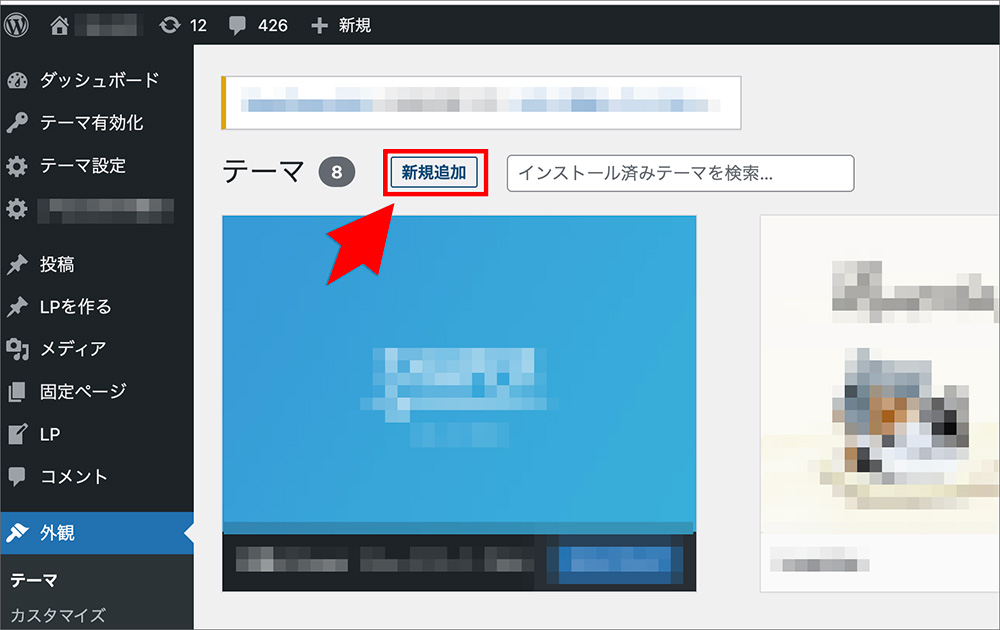This screenshot has width=1000, height=630.
Task: Click the blurred notice banner at top
Action: pyautogui.click(x=482, y=103)
